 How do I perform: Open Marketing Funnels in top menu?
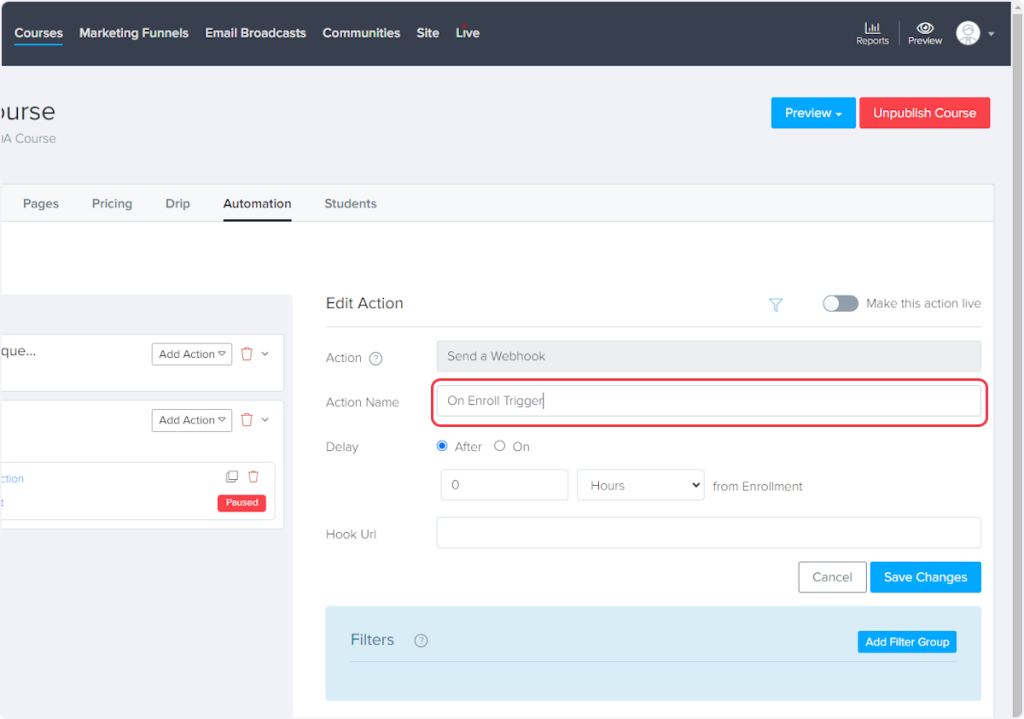pos(134,33)
